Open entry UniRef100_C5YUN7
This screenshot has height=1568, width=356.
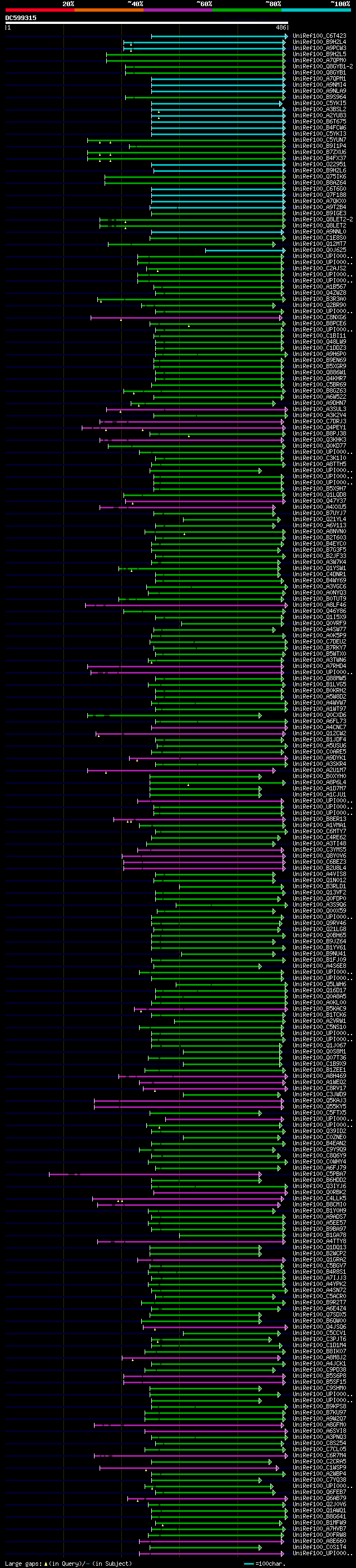point(319,140)
